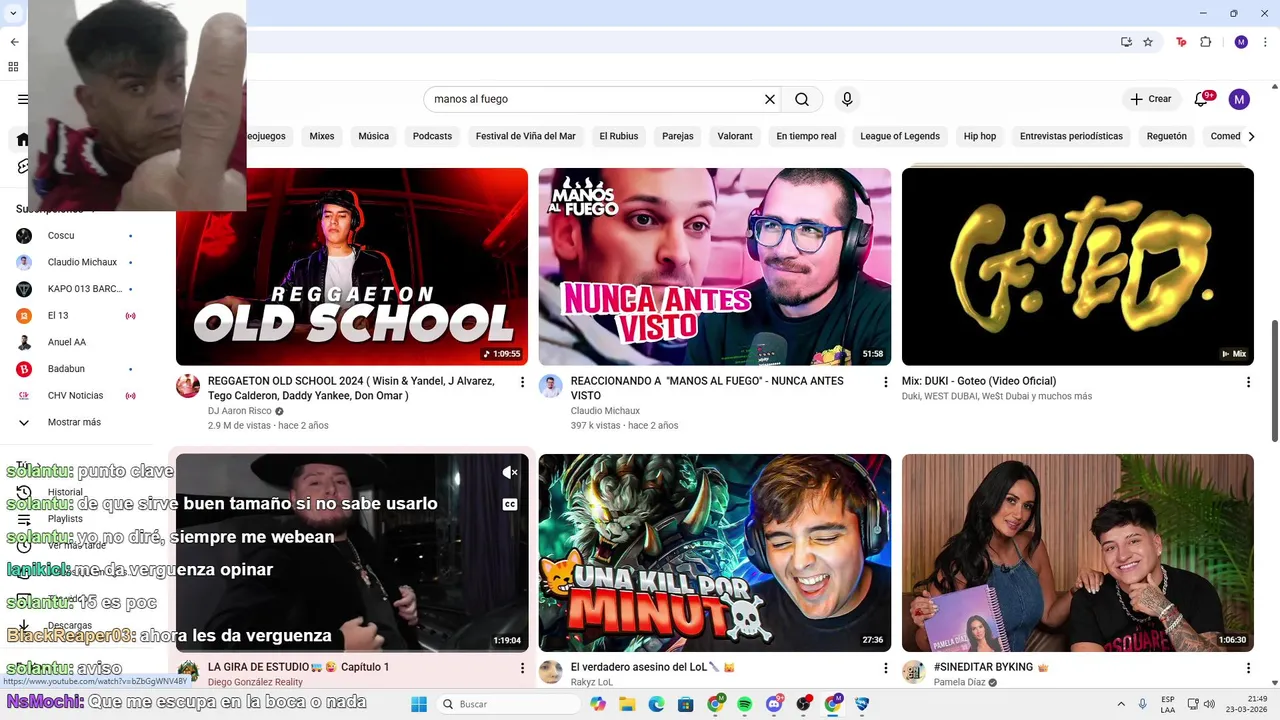Select the Podcasts filter chip
This screenshot has height=720, width=1280.
(x=432, y=136)
